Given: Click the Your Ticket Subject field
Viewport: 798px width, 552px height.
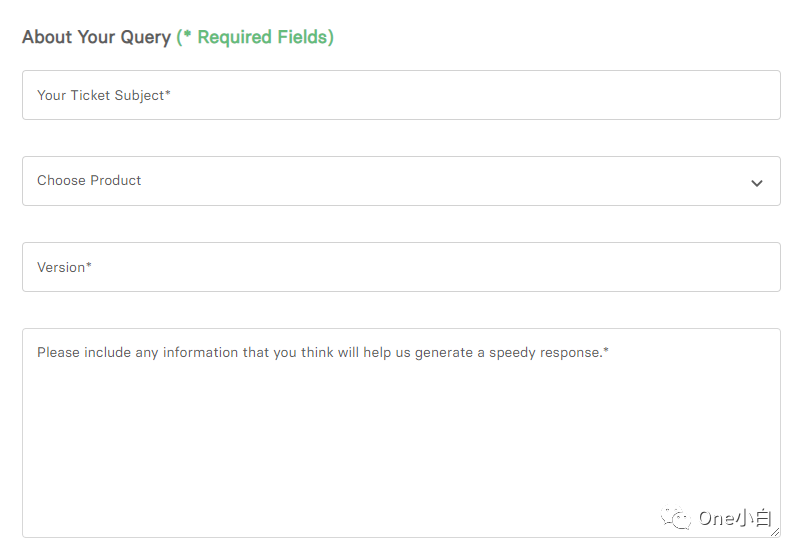Looking at the screenshot, I should [x=400, y=95].
